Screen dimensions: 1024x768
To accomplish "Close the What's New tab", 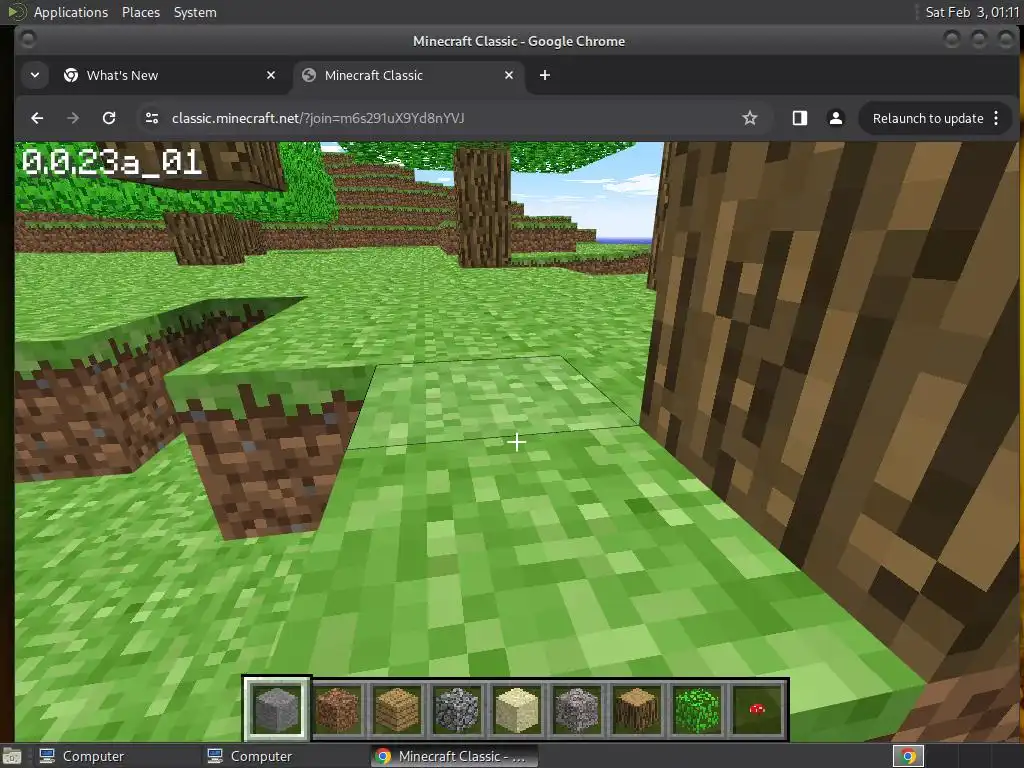I will point(271,75).
